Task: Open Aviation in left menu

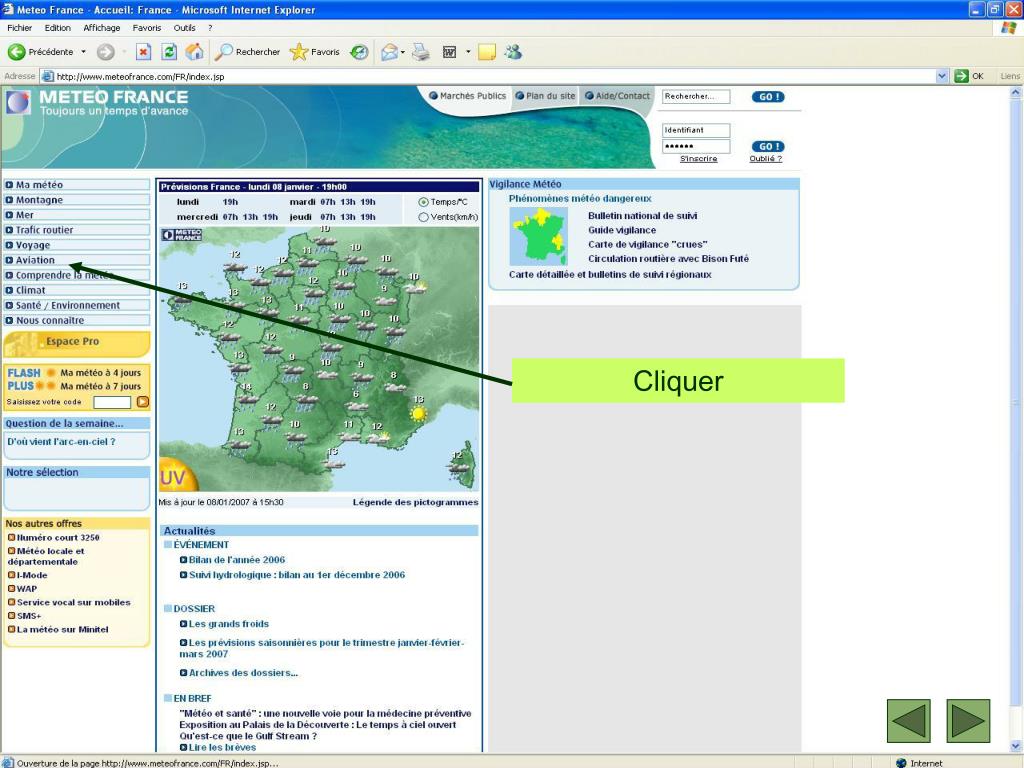Action: pyautogui.click(x=77, y=260)
